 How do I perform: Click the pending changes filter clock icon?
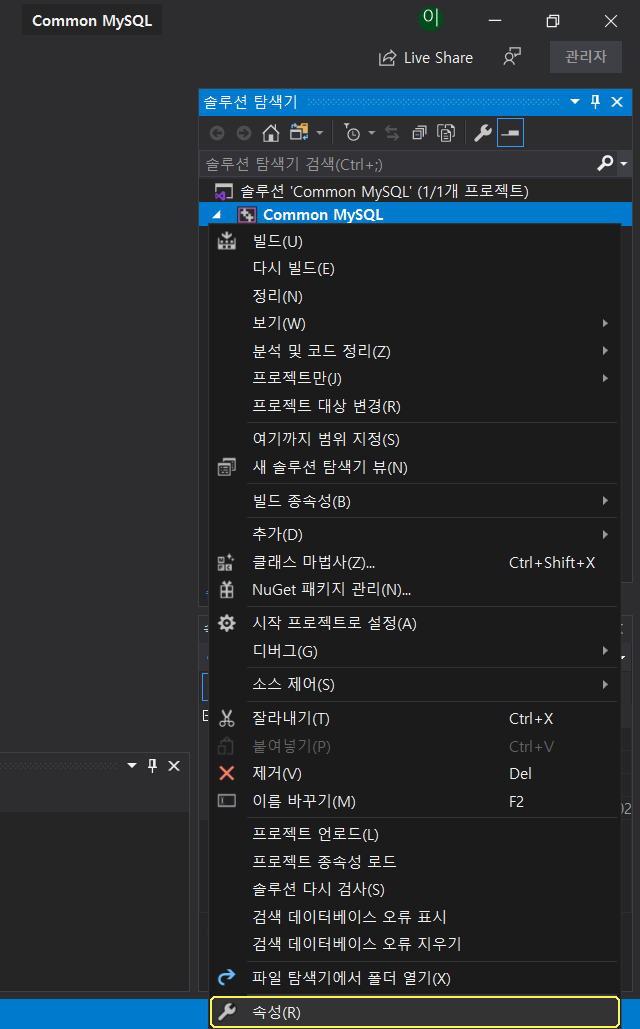point(352,133)
